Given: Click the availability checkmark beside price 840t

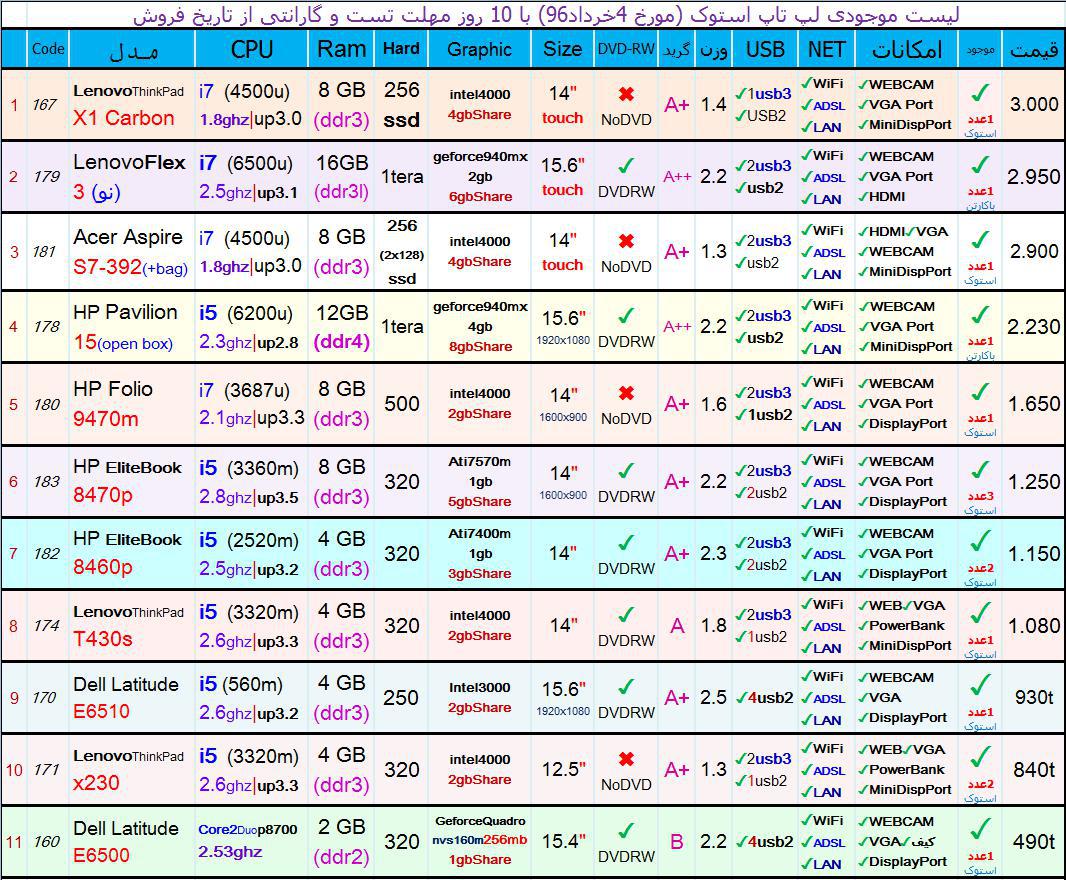Looking at the screenshot, I should coord(980,758).
